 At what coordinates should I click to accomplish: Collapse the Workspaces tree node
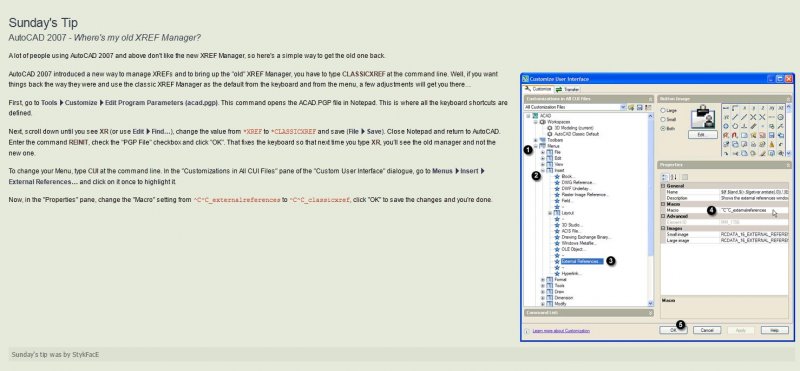click(536, 122)
